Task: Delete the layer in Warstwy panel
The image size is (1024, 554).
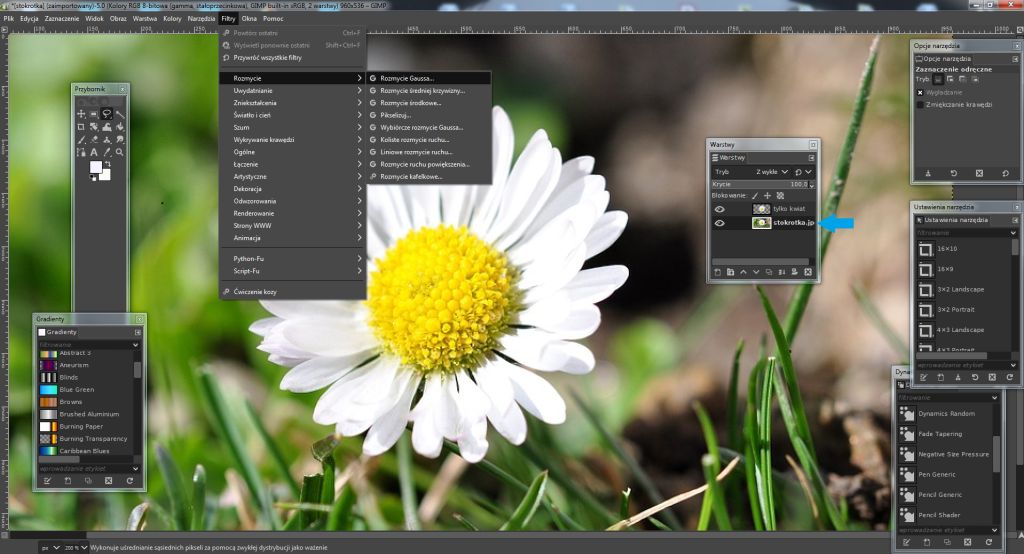Action: (808, 272)
